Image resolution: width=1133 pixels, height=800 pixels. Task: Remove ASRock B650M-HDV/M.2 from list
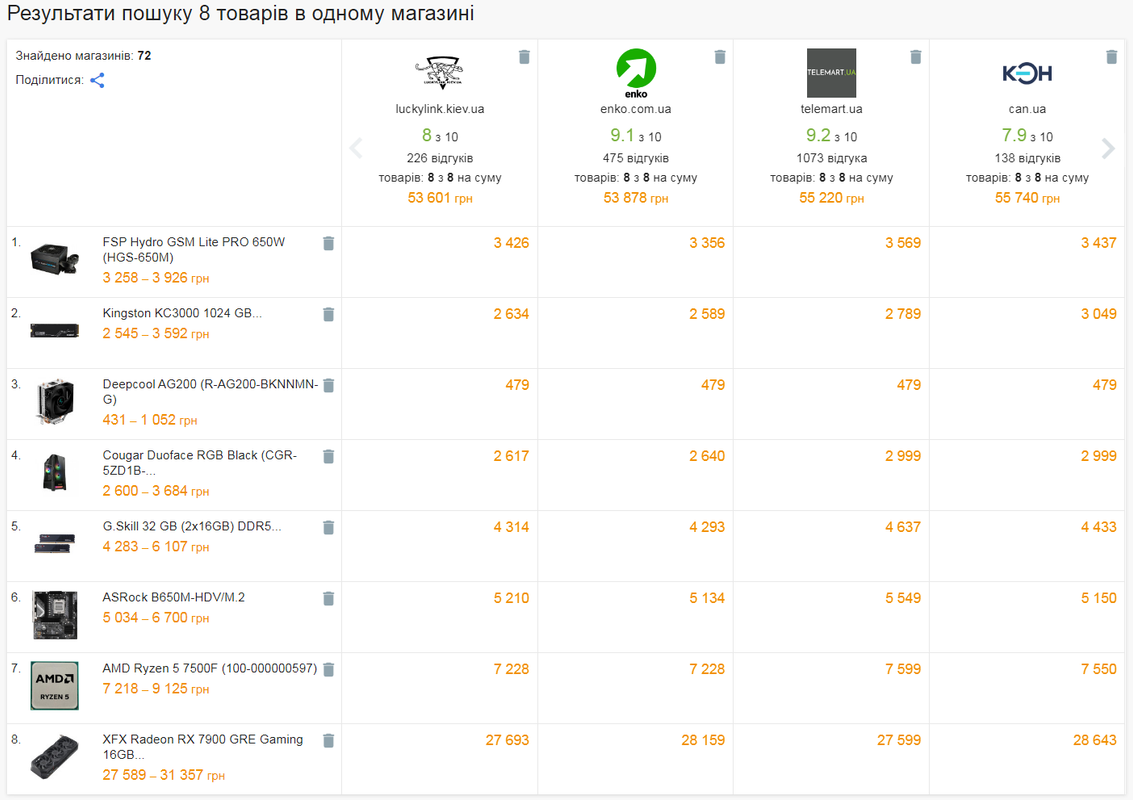coord(328,598)
